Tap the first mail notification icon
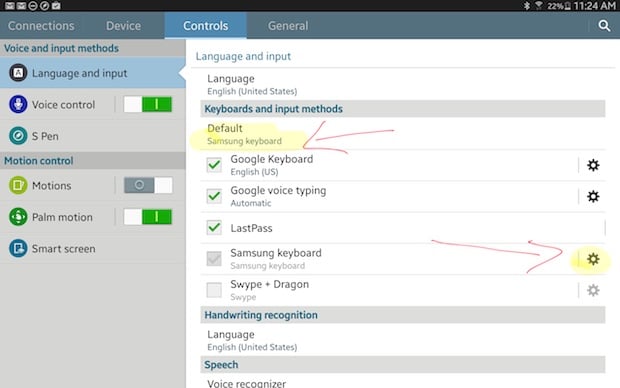Screen dimensions: 620x388 9,6
